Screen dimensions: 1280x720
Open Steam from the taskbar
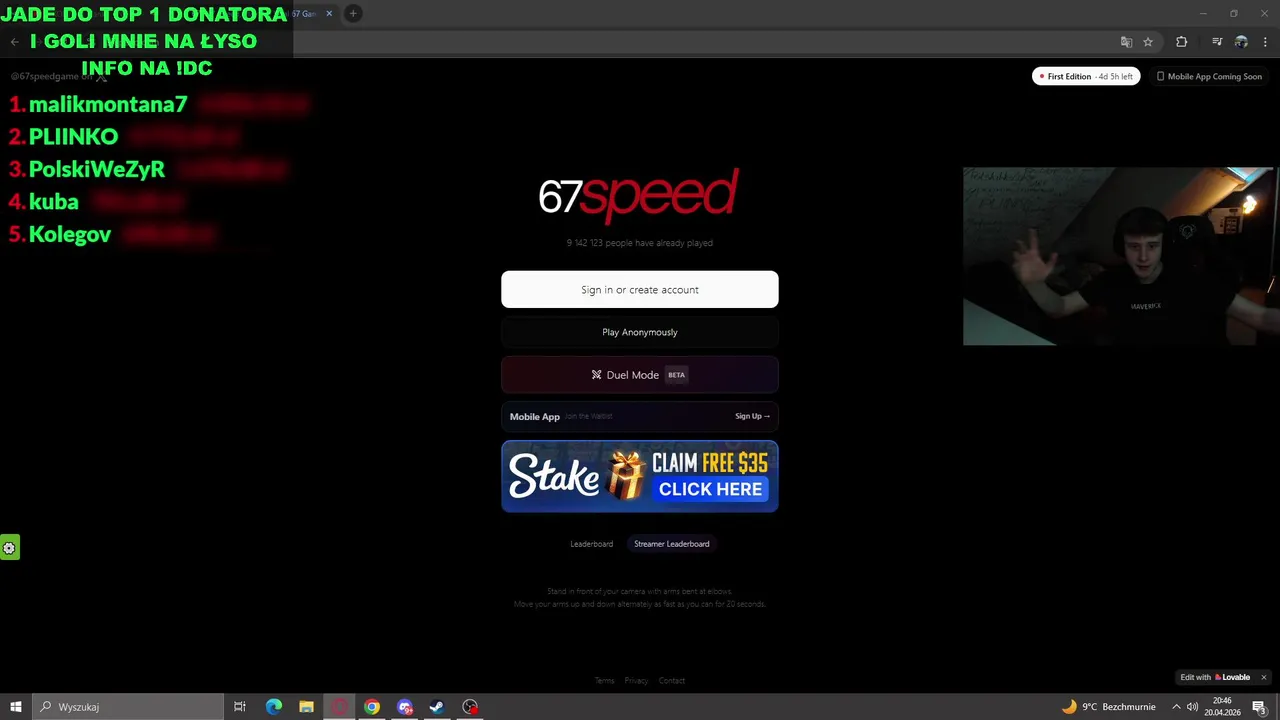point(437,707)
